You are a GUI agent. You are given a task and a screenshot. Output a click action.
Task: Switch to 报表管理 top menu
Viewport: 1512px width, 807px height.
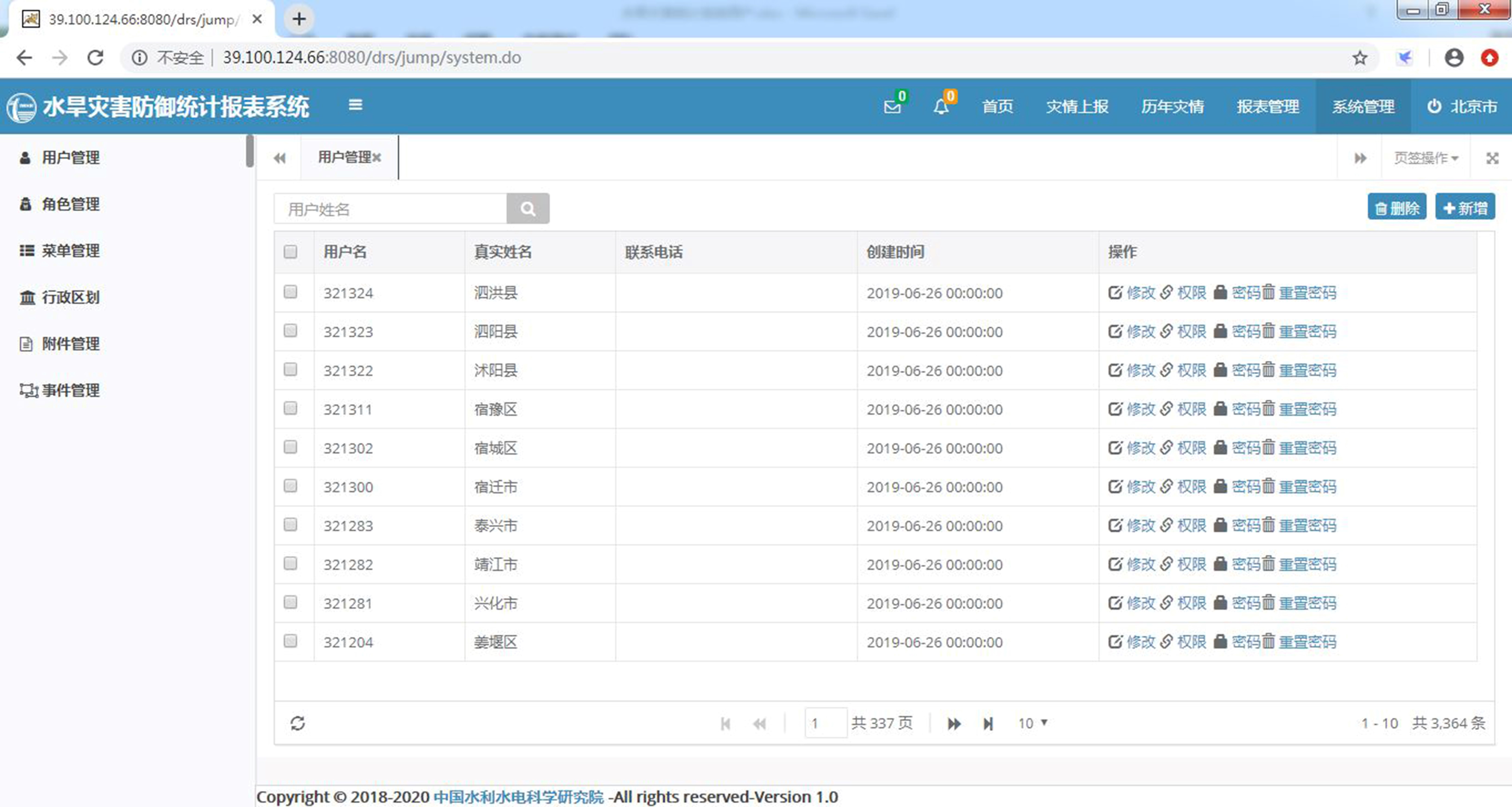point(1267,106)
